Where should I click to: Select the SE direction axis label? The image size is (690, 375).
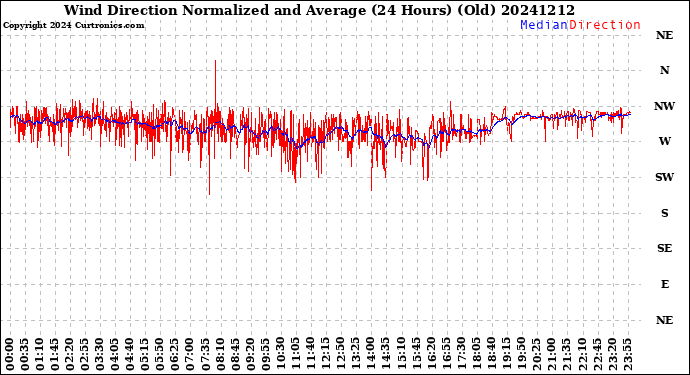(664, 249)
